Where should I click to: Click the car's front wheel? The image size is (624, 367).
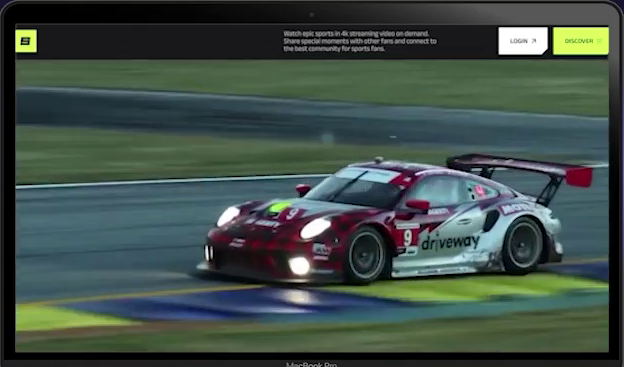pos(365,256)
